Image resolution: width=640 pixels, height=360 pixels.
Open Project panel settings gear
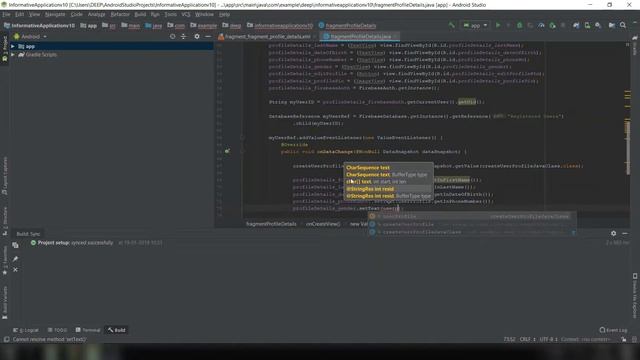point(197,36)
